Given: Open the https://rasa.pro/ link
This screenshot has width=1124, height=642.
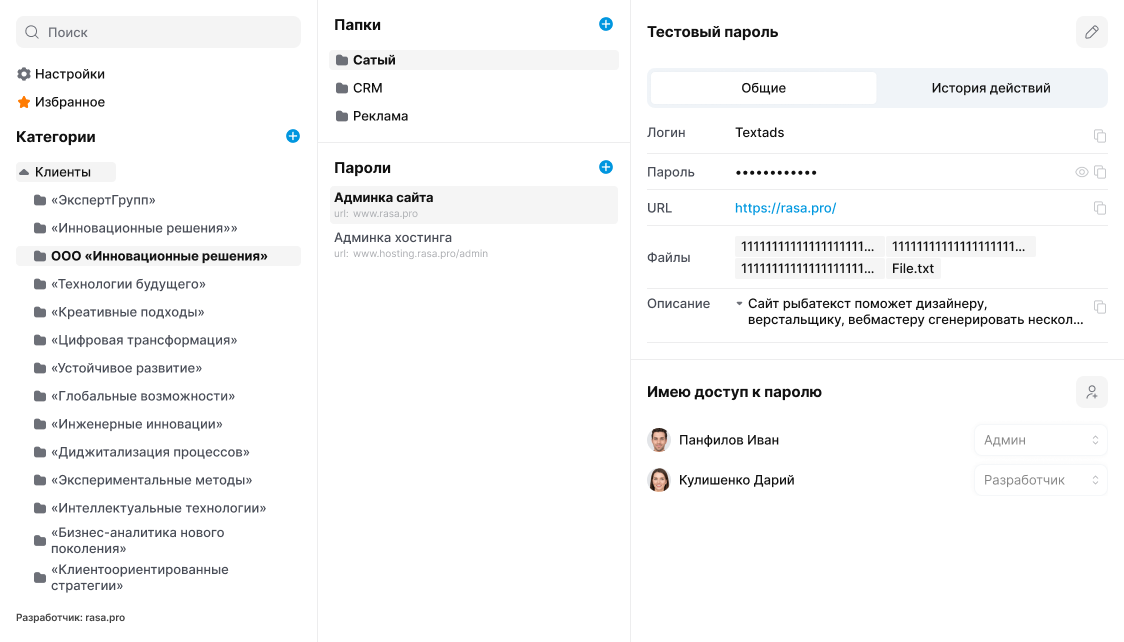Looking at the screenshot, I should point(785,208).
